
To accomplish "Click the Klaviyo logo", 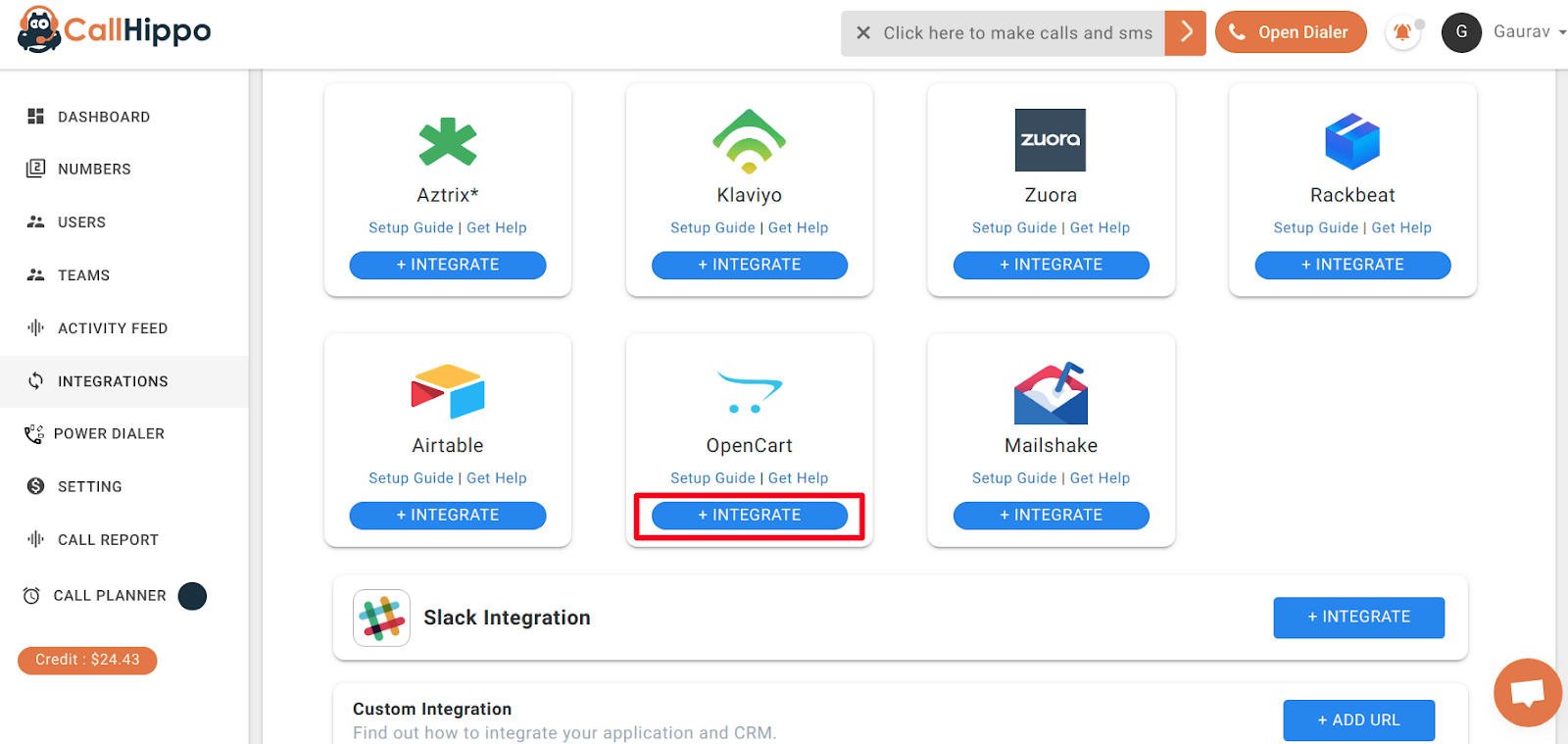I will pyautogui.click(x=750, y=141).
